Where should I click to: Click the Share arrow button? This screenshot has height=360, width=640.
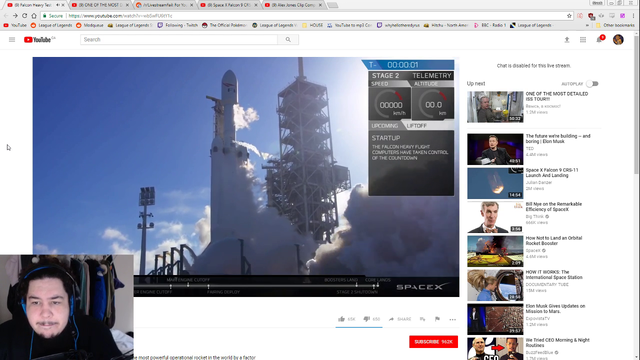point(391,319)
